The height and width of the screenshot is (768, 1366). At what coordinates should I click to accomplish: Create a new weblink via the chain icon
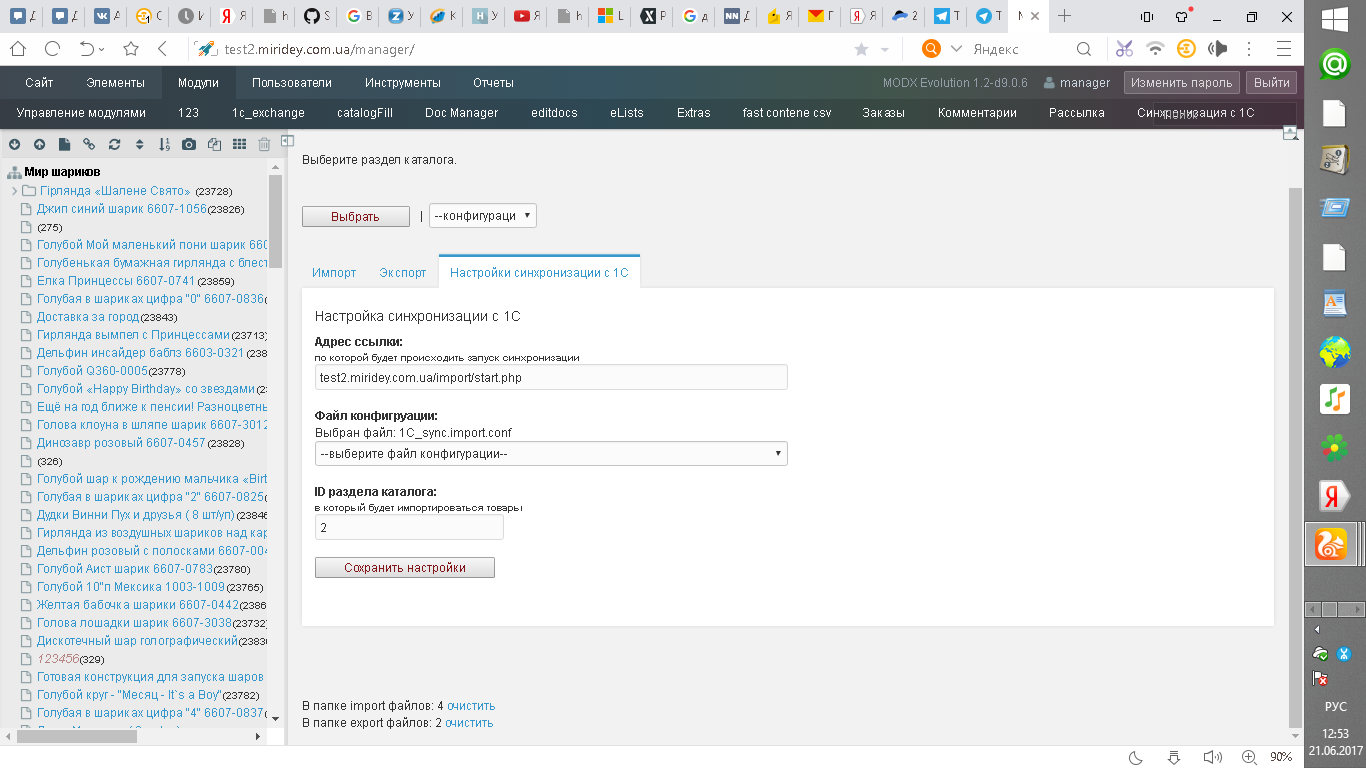pos(90,145)
